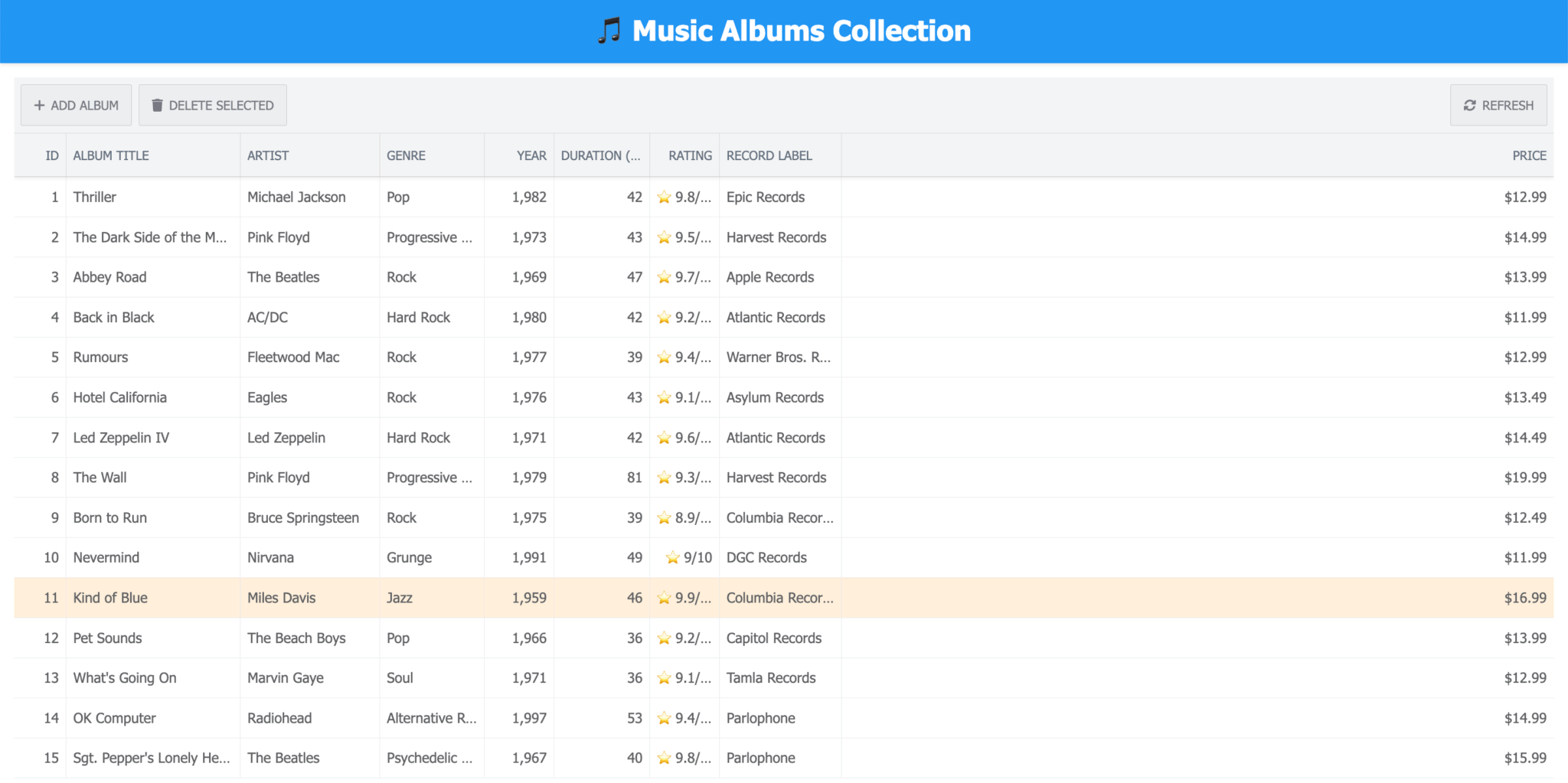
Task: Sort by Artist column header
Action: tap(310, 155)
